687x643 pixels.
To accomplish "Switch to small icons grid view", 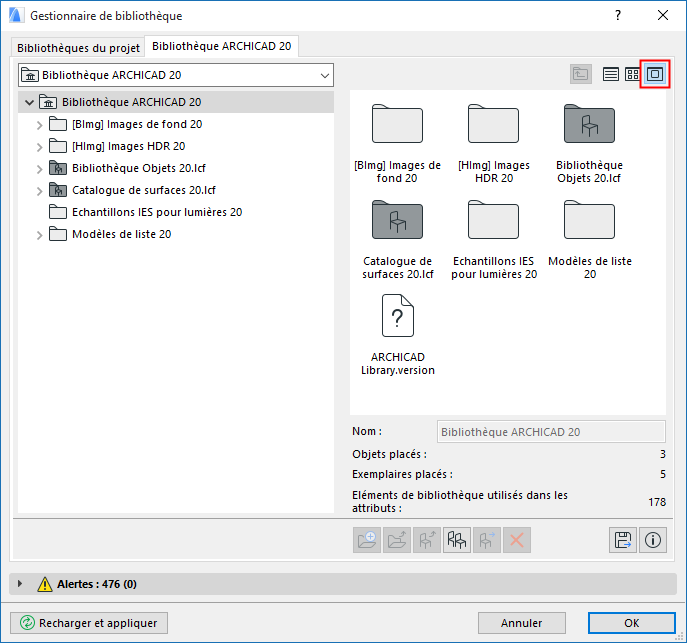I will pos(632,74).
